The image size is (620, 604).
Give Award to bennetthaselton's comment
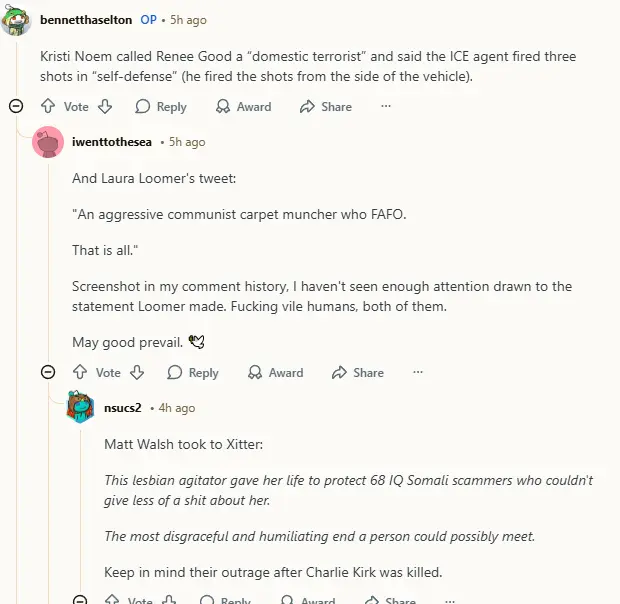click(x=243, y=106)
